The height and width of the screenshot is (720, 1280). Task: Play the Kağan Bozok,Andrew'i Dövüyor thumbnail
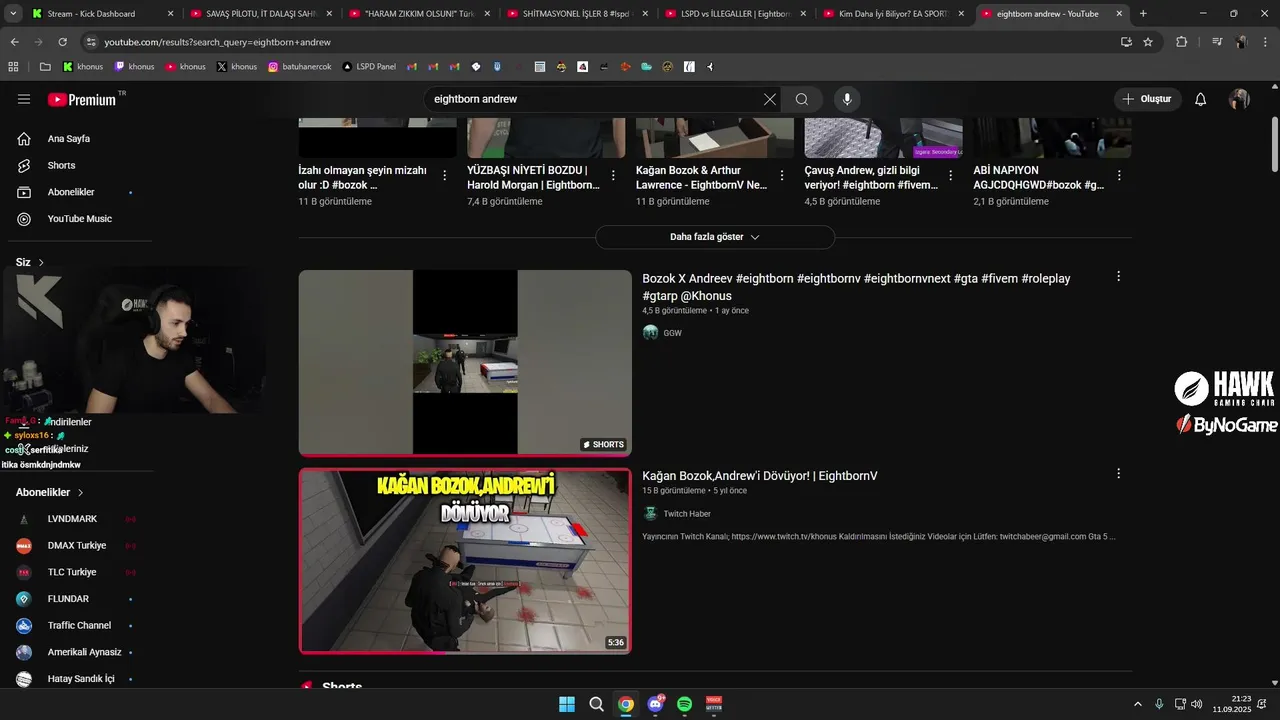[x=465, y=561]
